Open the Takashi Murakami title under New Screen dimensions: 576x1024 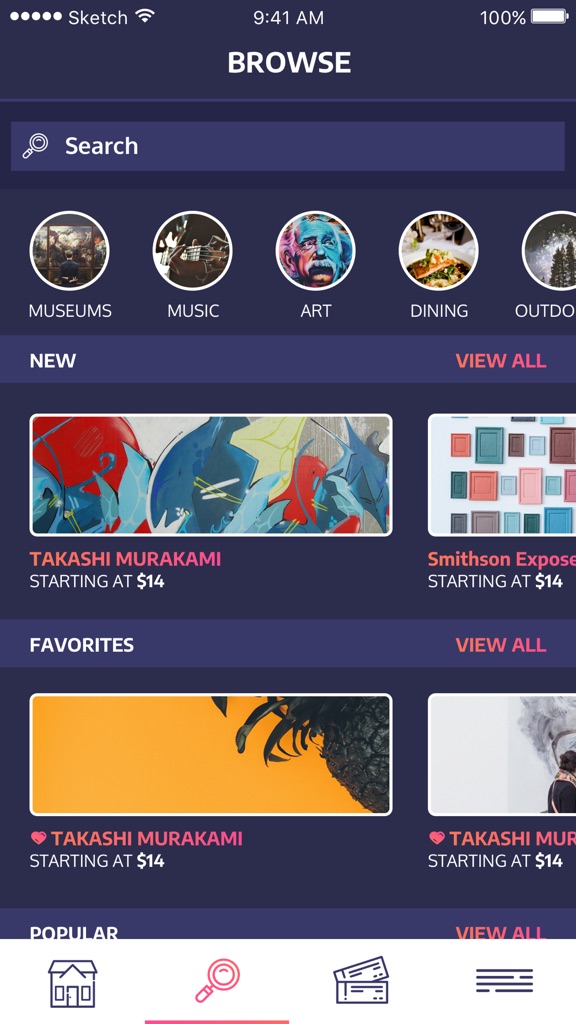point(125,559)
